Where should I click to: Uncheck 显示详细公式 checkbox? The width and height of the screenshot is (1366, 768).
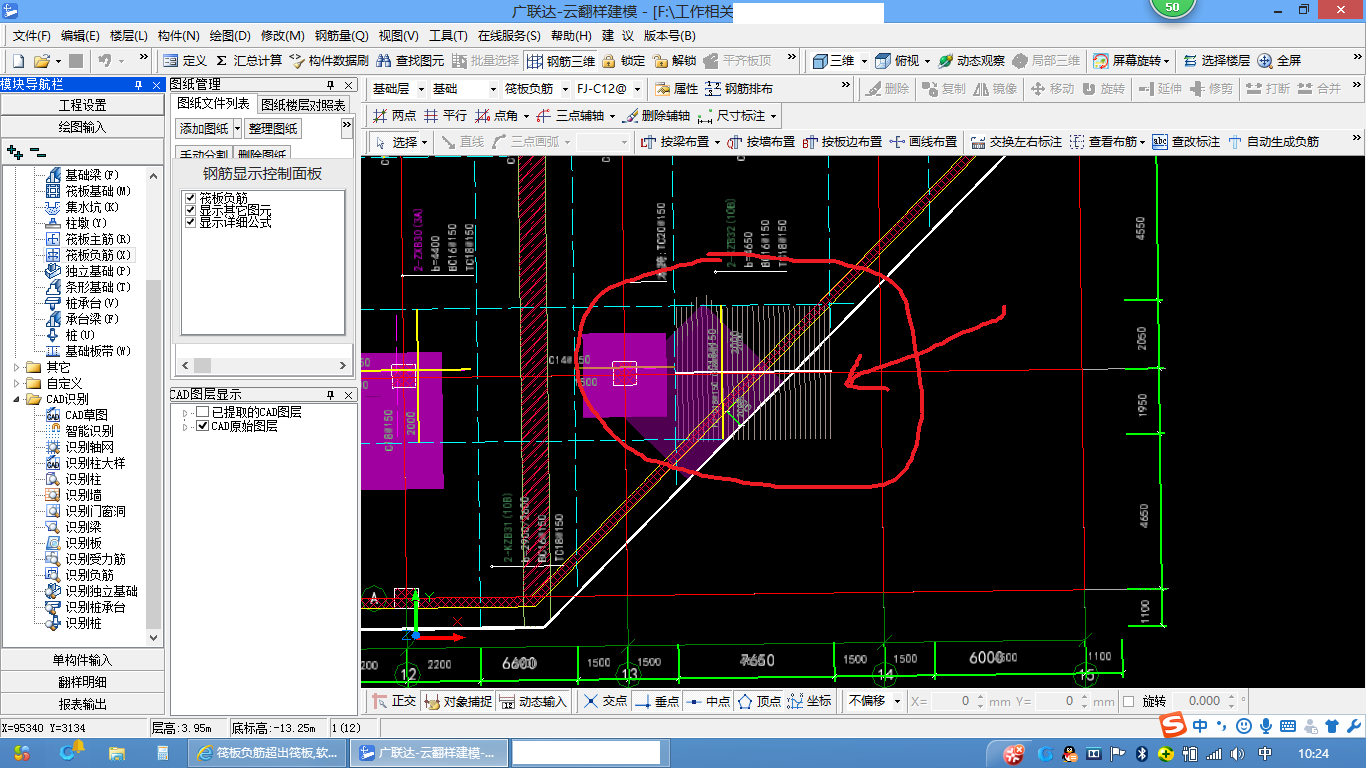190,222
